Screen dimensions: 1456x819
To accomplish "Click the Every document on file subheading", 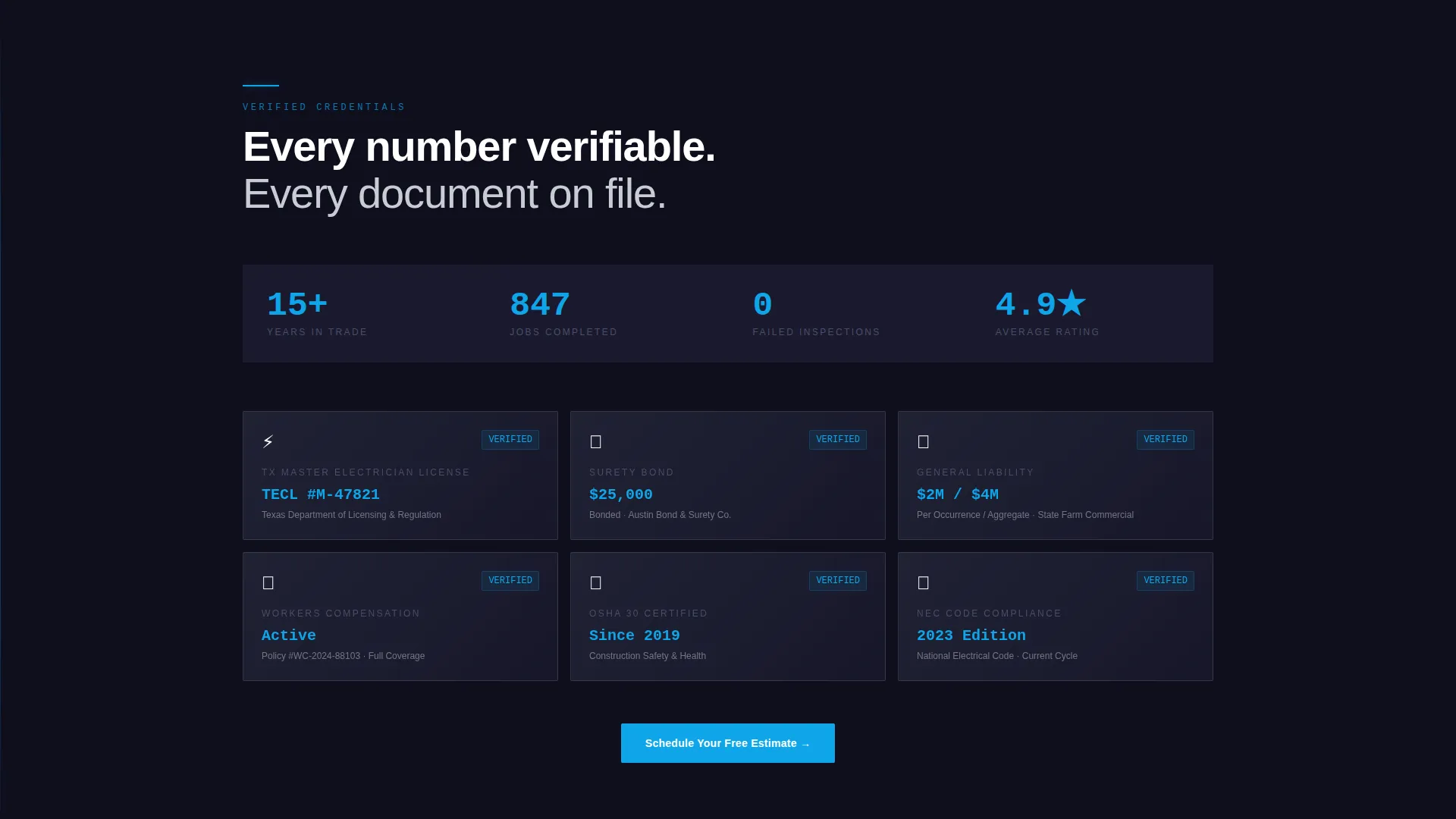I will (454, 194).
